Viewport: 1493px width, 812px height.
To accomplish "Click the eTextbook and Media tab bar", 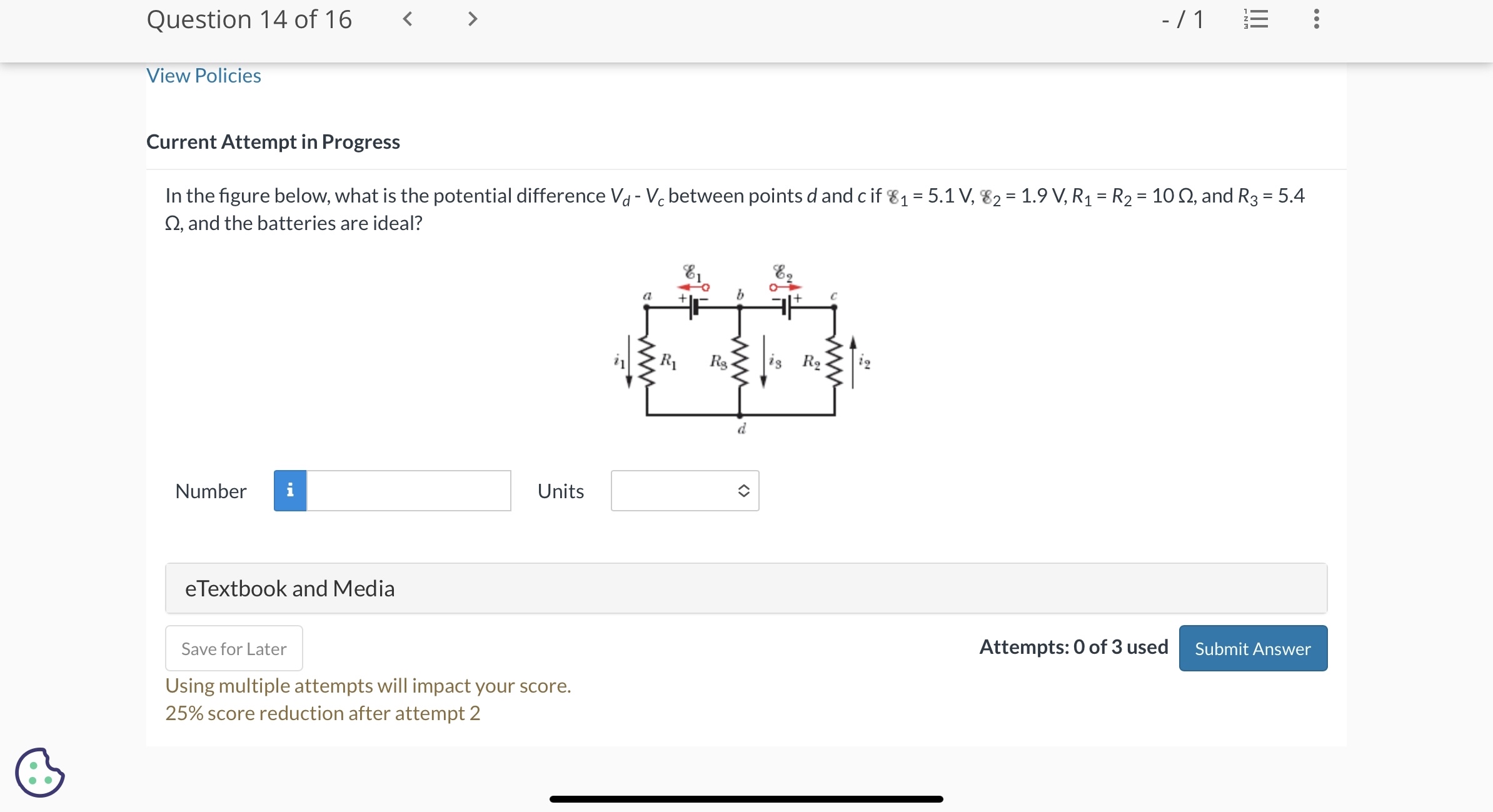I will [x=745, y=588].
